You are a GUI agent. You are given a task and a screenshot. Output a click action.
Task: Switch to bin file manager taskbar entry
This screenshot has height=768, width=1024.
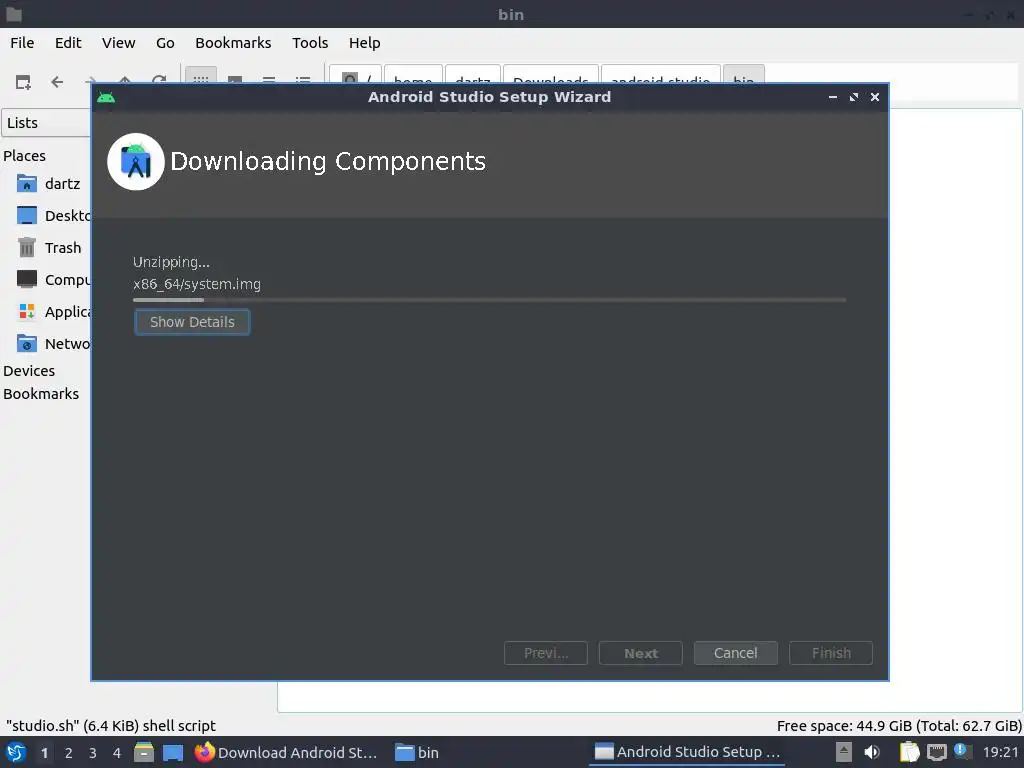click(x=417, y=752)
